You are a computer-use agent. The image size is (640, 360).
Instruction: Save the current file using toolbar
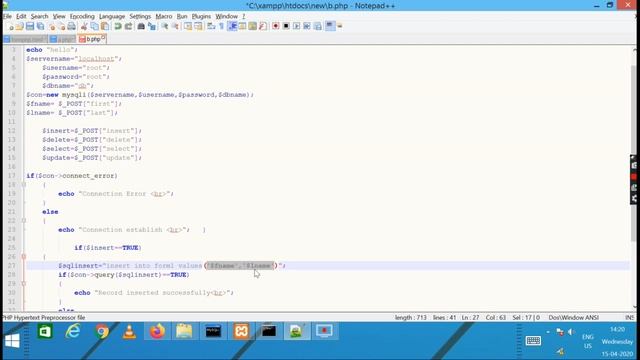[30, 27]
